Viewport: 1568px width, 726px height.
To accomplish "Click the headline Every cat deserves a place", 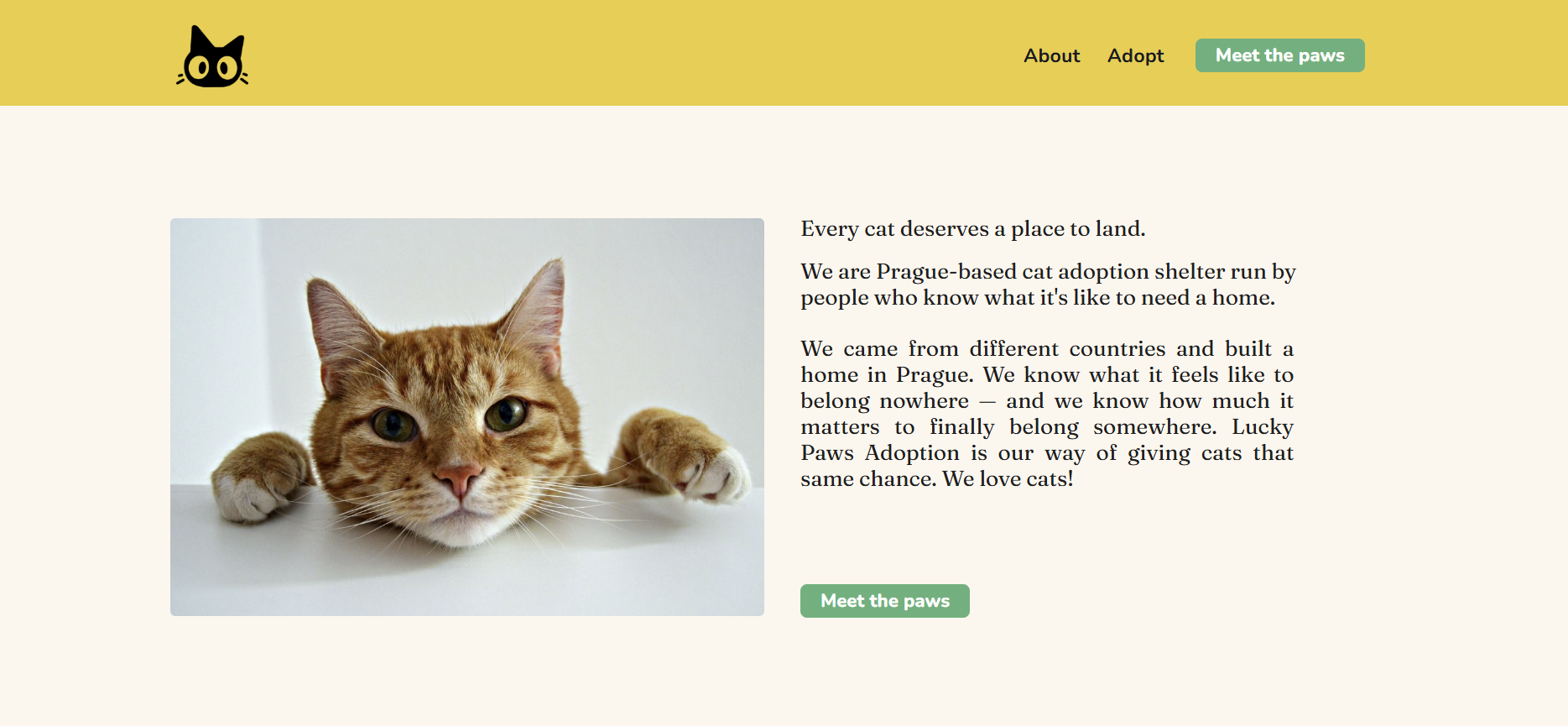I will 972,229.
